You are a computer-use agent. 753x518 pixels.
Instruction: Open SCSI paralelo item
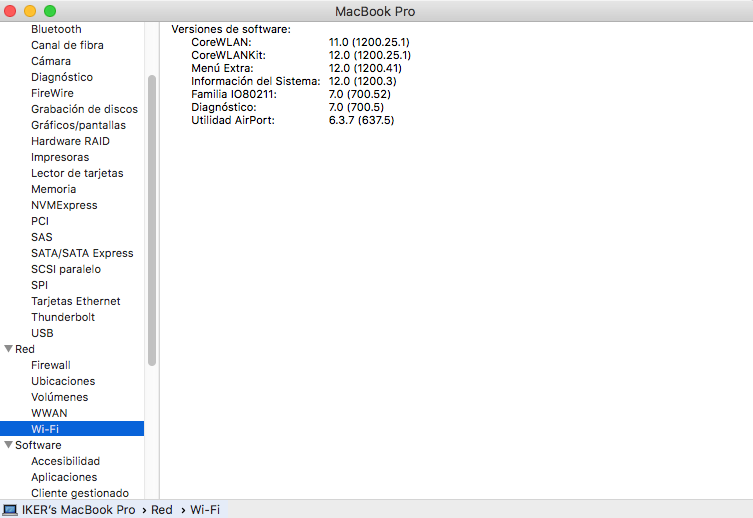[66, 269]
